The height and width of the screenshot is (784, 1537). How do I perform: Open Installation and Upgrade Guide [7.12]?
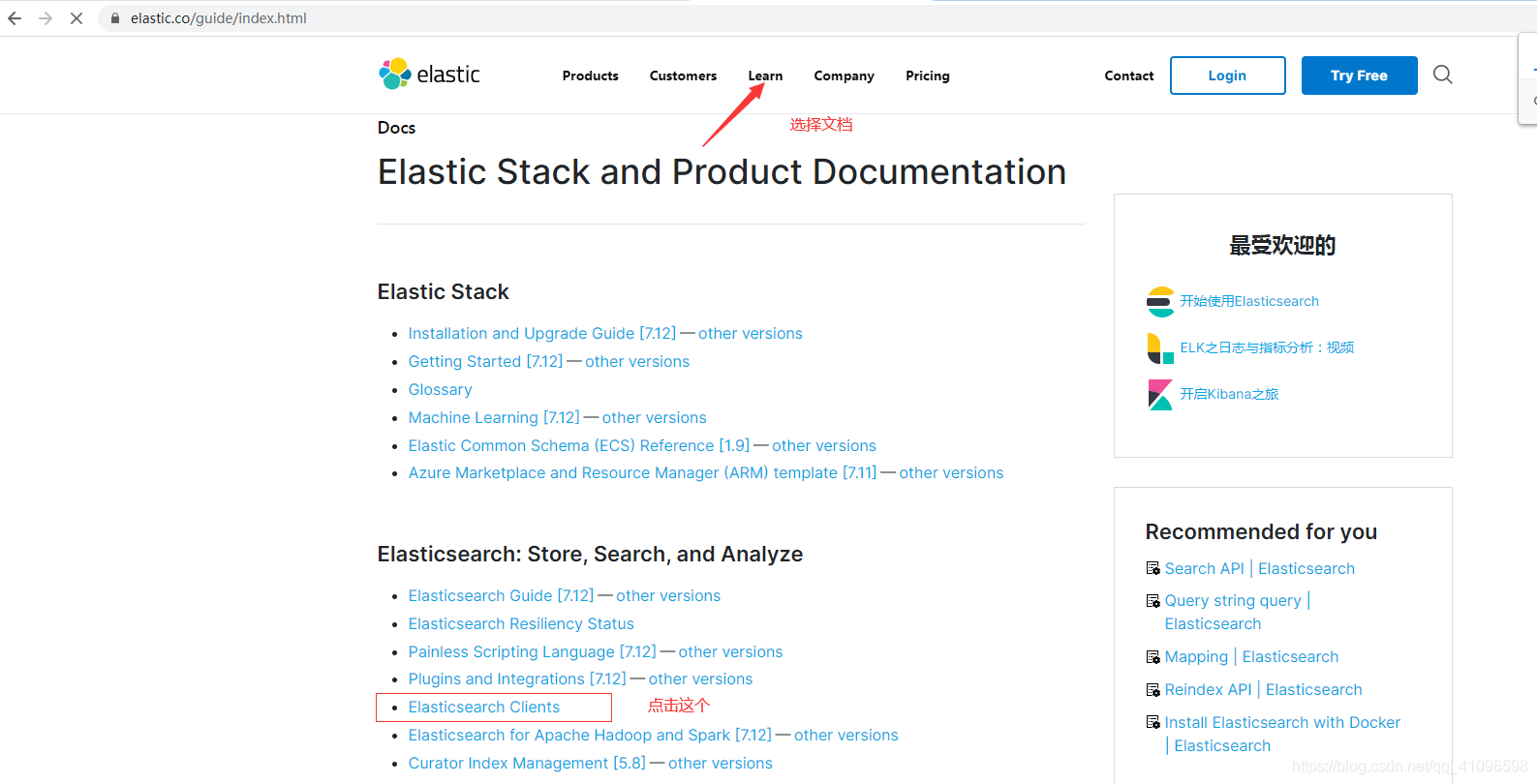point(541,333)
